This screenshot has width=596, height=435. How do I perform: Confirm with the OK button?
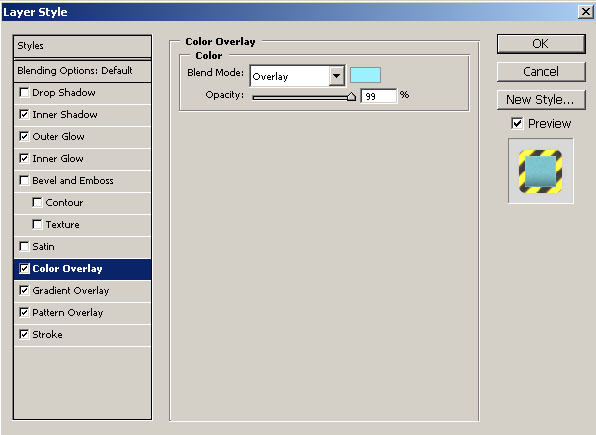pos(541,44)
